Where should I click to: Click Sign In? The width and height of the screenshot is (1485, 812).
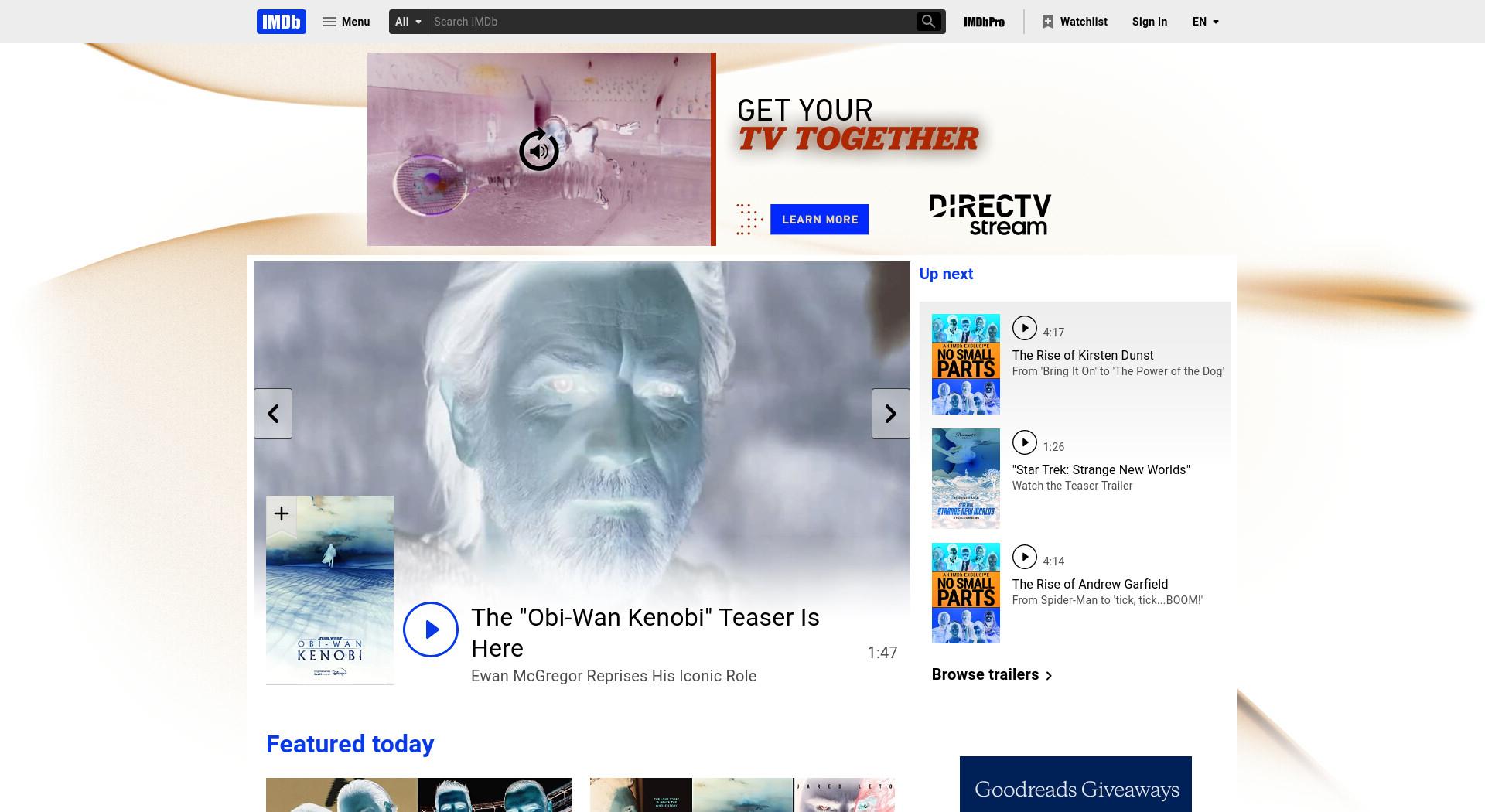(x=1149, y=22)
